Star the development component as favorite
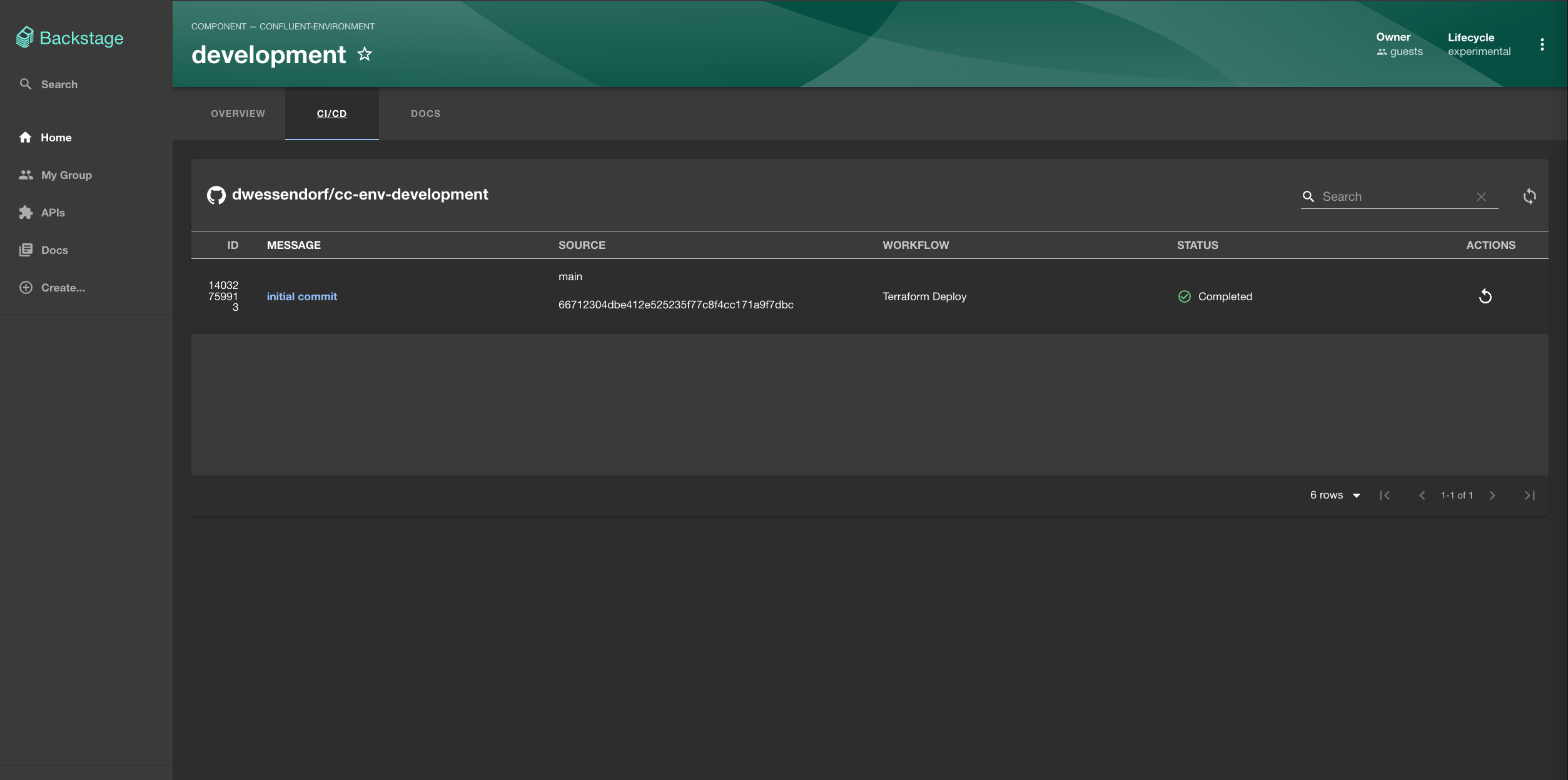Viewport: 1568px width, 780px height. (365, 54)
